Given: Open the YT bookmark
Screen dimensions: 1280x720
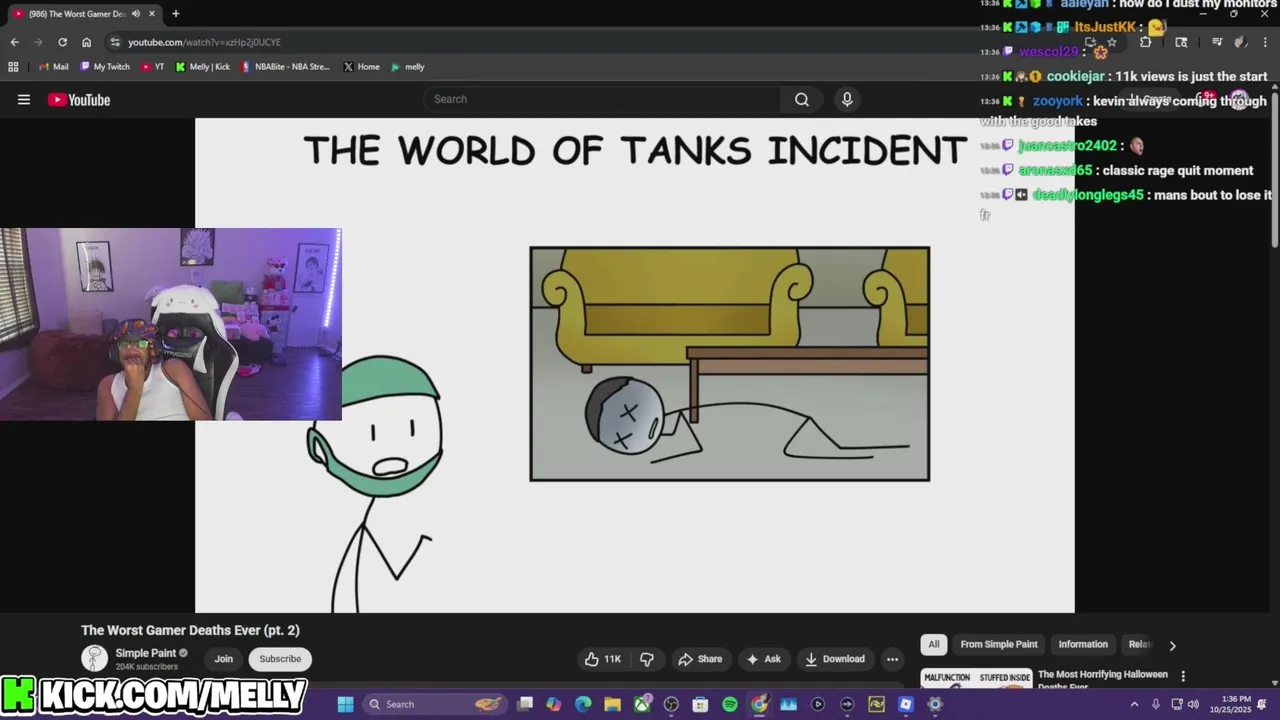Looking at the screenshot, I should [153, 67].
